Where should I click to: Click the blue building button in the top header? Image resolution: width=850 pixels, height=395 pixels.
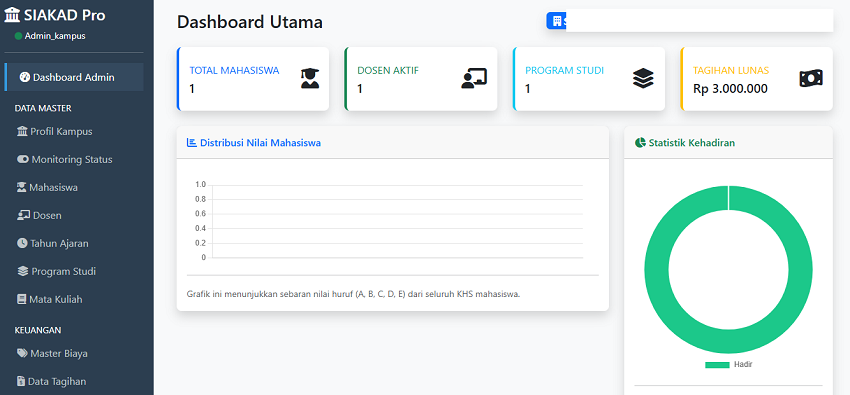pyautogui.click(x=556, y=21)
